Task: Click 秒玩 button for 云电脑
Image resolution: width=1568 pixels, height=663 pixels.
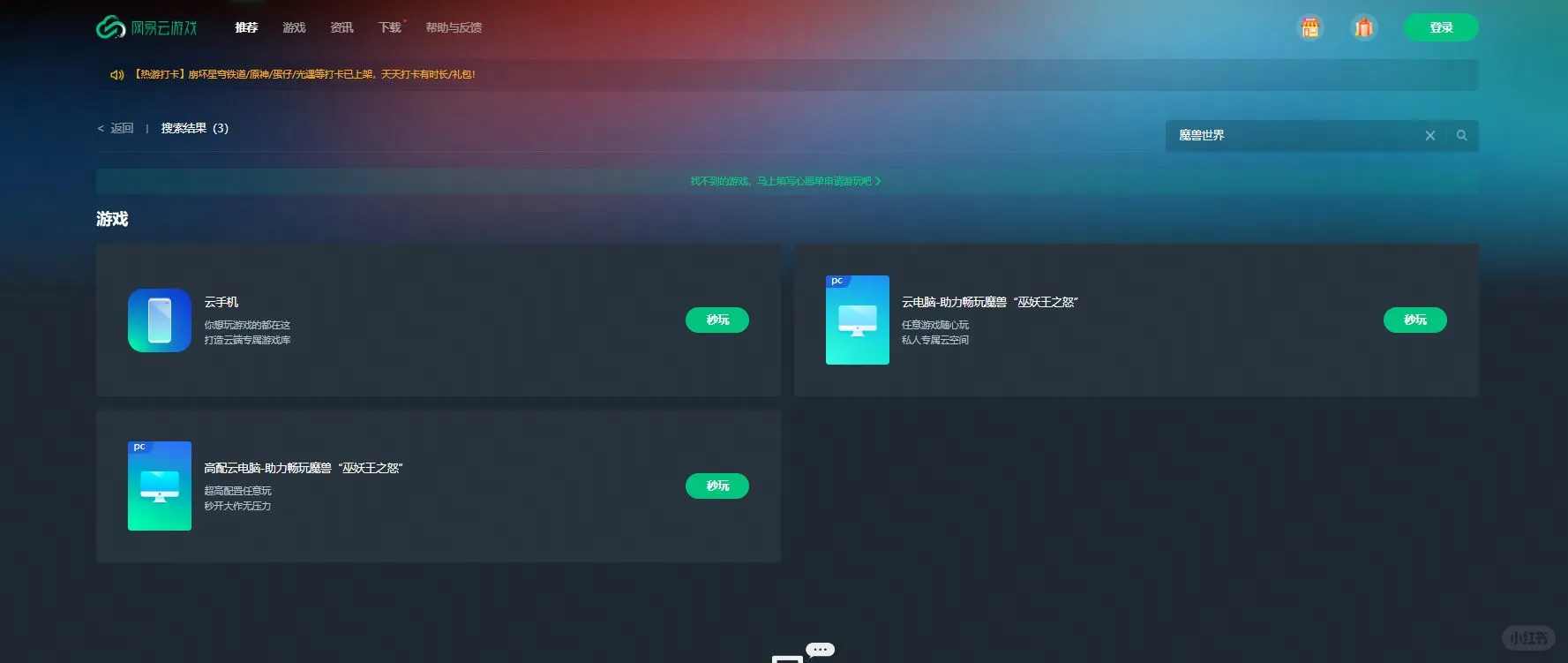Action: click(x=1415, y=320)
